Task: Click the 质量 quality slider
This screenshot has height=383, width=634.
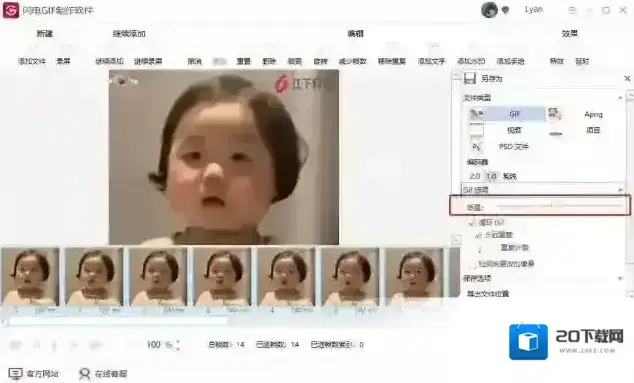Action: pyautogui.click(x=560, y=206)
